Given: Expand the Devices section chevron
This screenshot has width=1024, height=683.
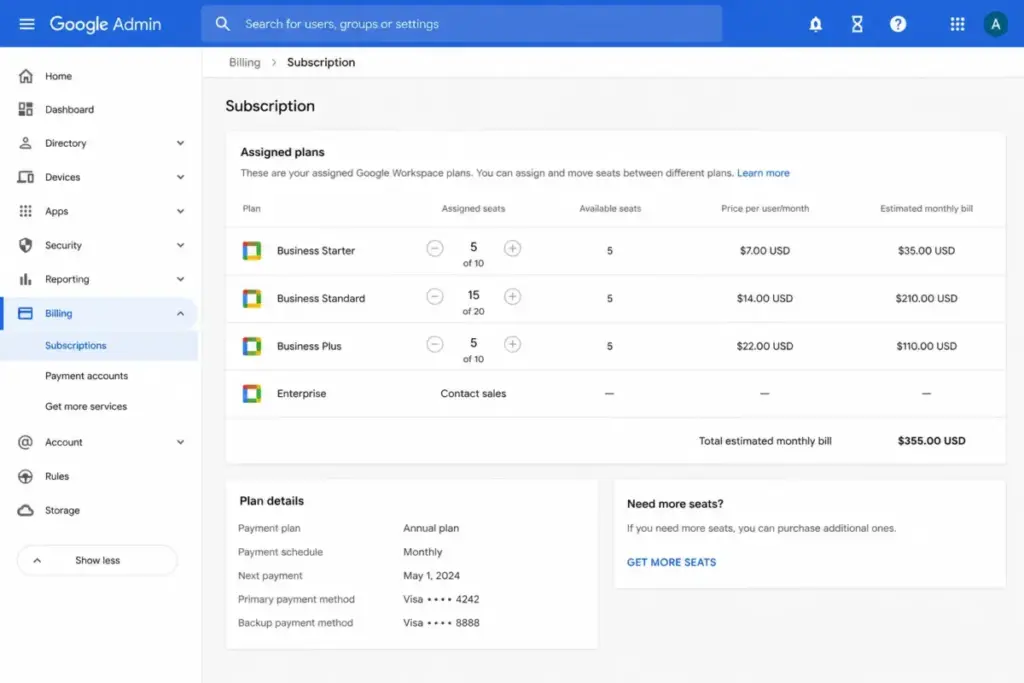Looking at the screenshot, I should click(180, 177).
